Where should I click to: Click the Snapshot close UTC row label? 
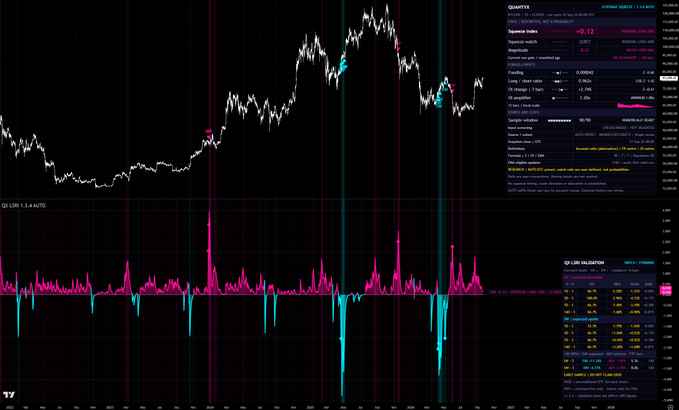(x=525, y=142)
